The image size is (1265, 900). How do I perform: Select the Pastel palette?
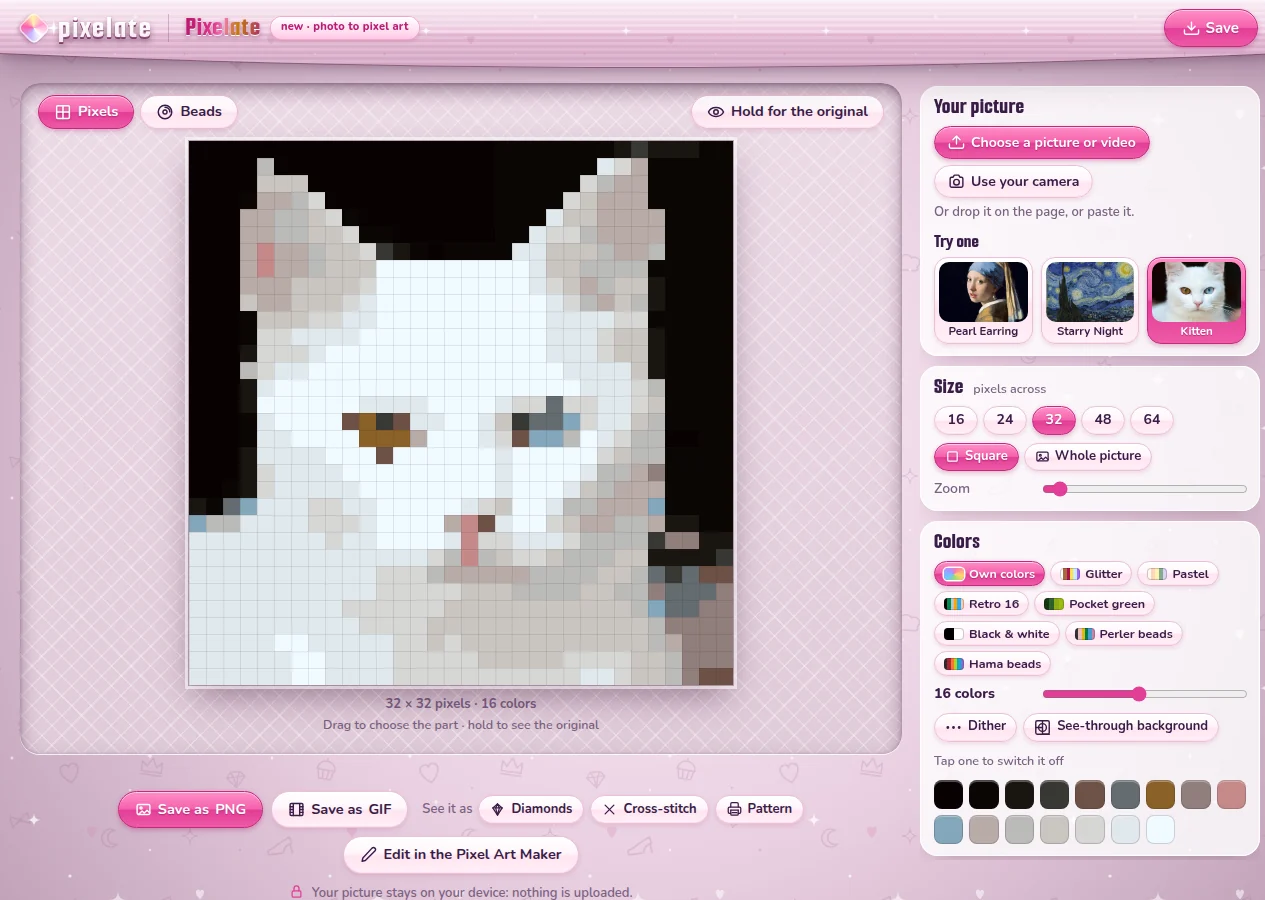pos(1178,574)
